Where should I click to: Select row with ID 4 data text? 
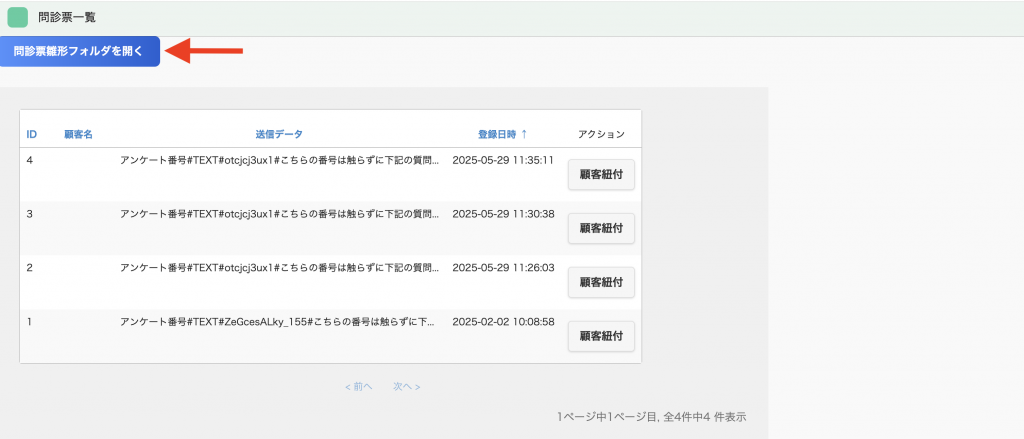tap(280, 159)
